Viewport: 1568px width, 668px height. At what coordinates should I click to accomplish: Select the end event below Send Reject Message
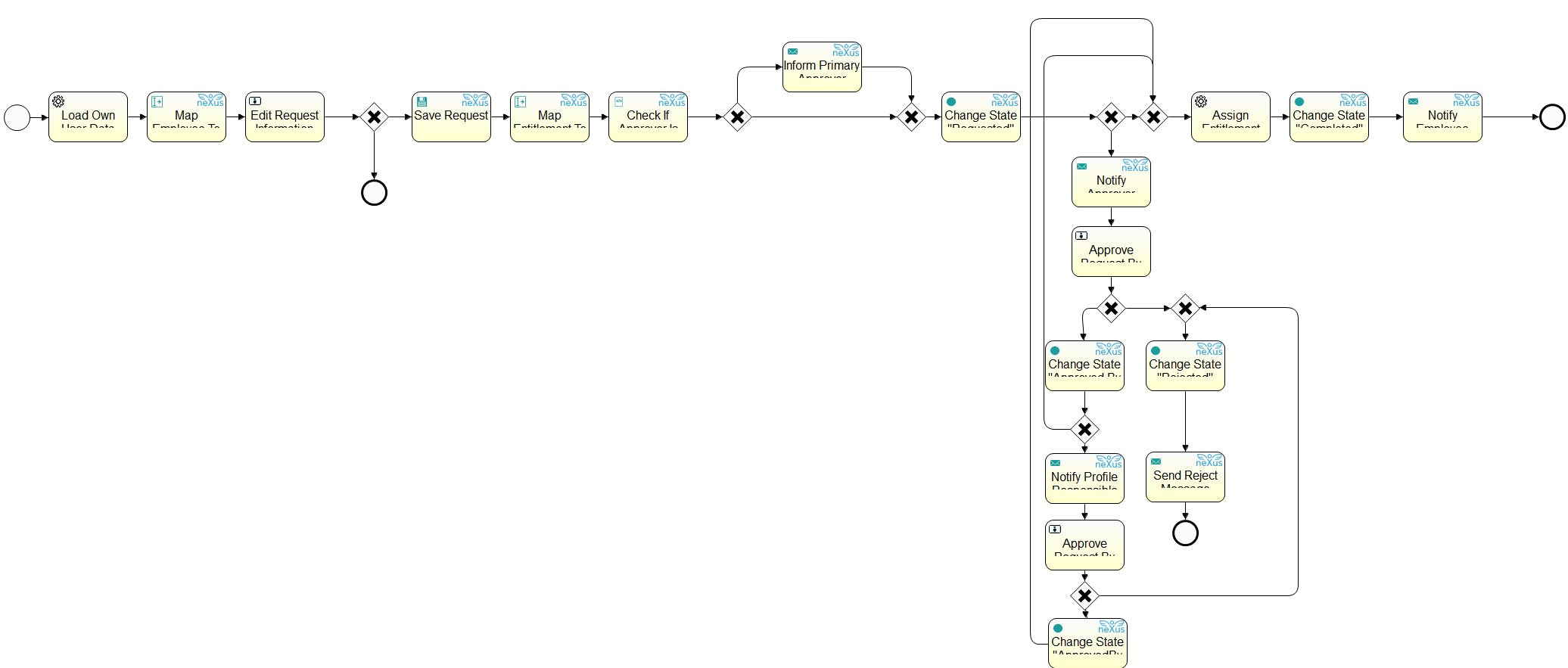(x=1185, y=533)
